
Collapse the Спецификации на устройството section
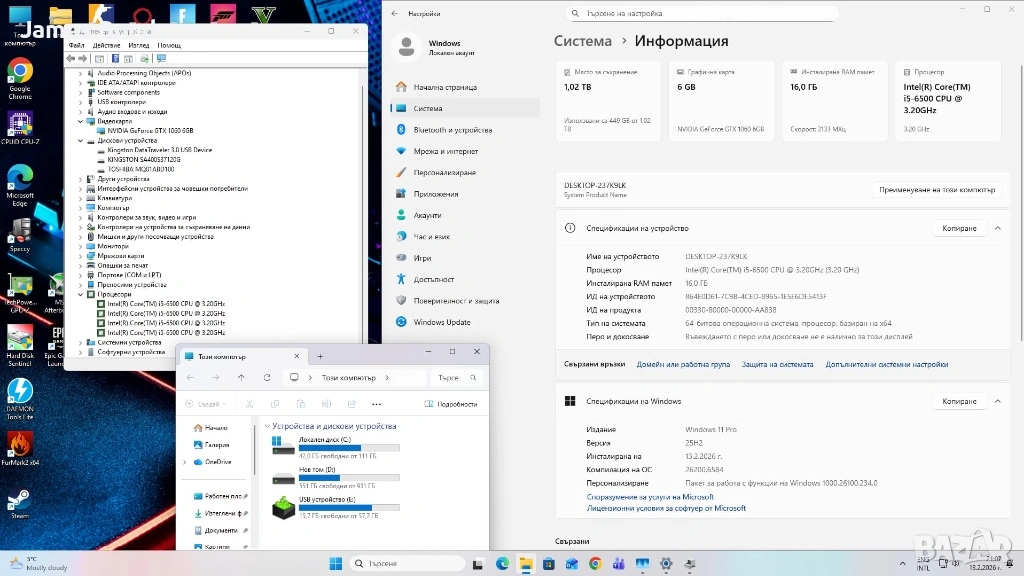click(x=996, y=229)
